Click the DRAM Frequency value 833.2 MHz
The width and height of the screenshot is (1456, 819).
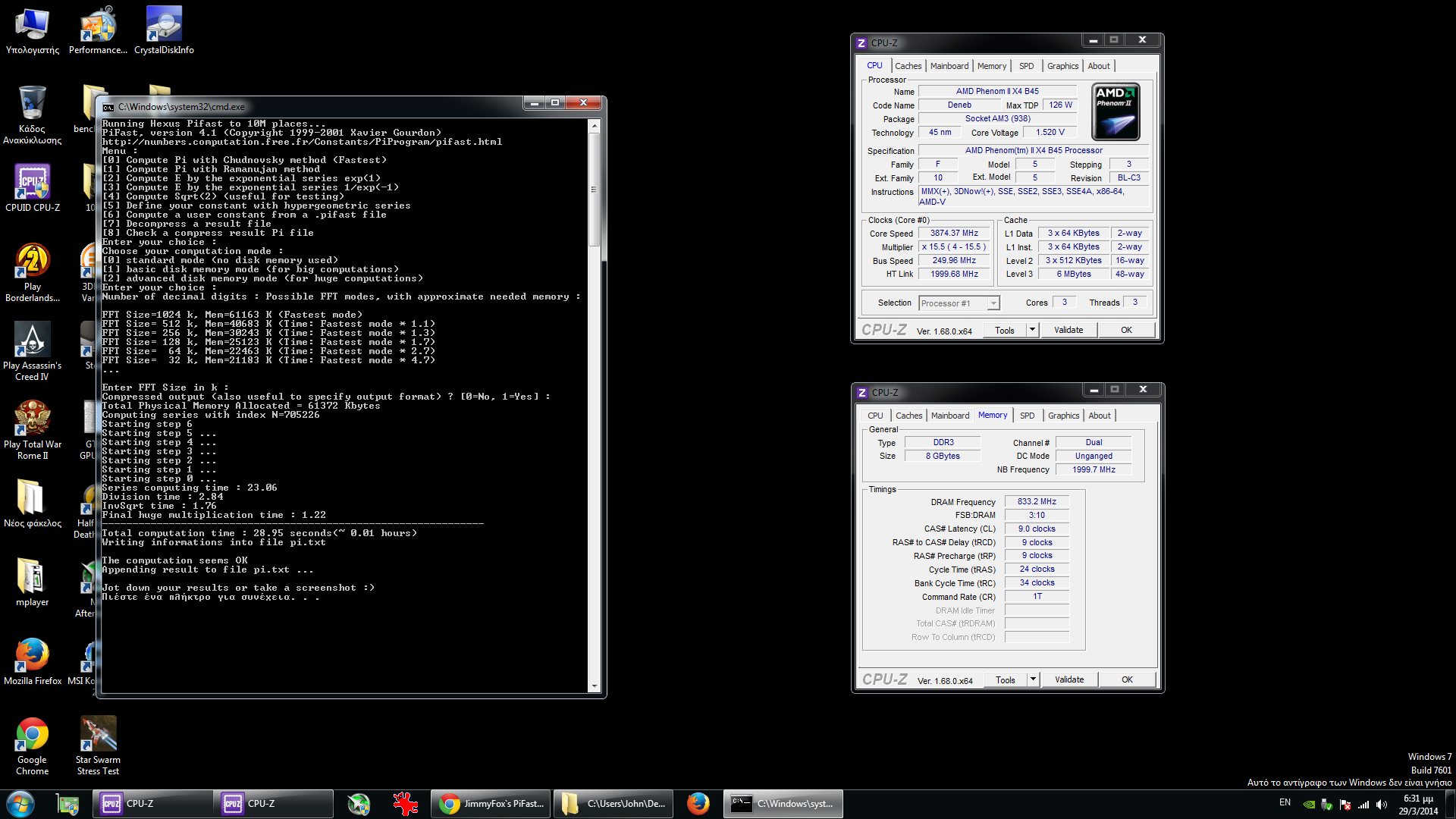1037,502
